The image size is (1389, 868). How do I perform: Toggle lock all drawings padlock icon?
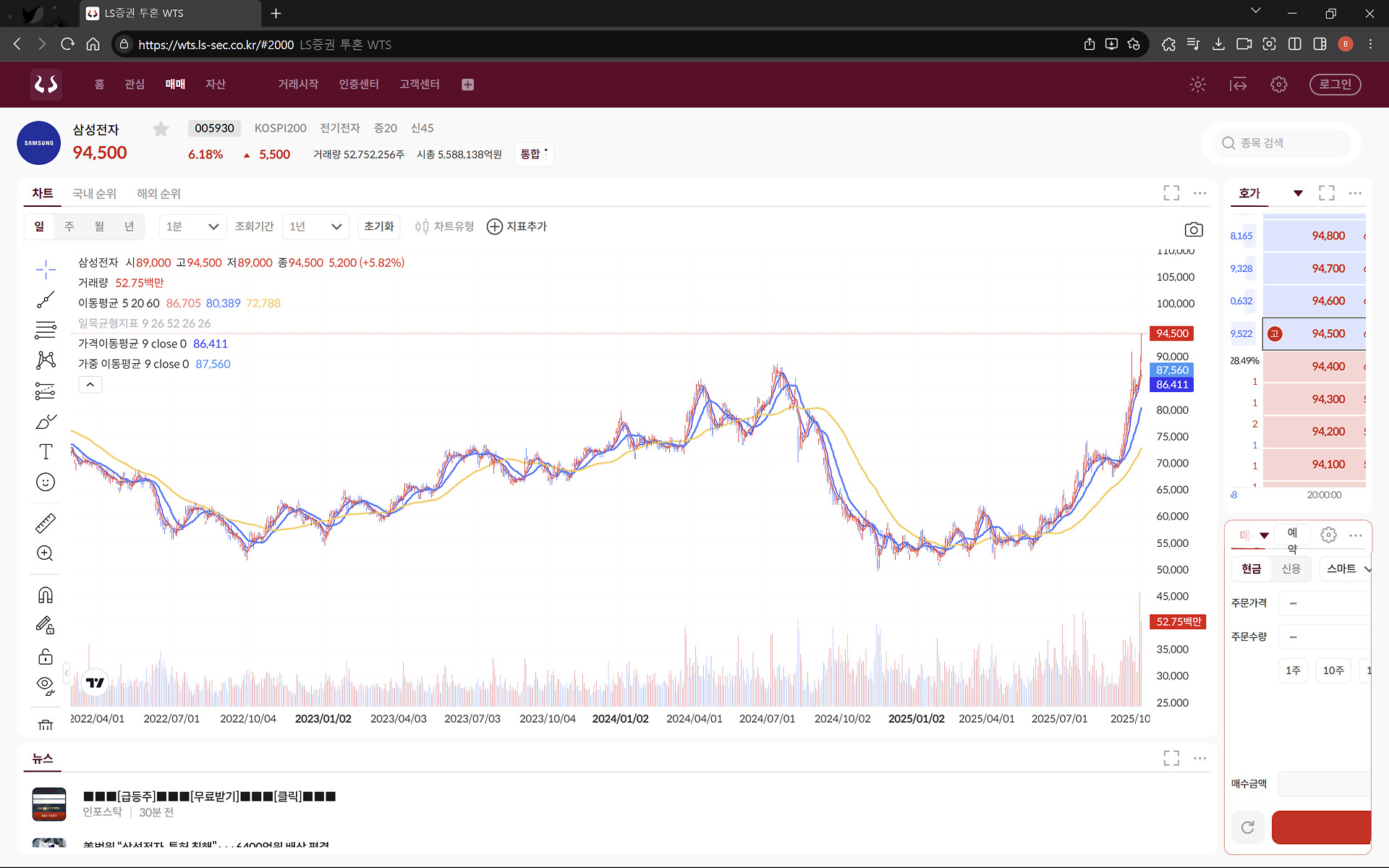[x=46, y=656]
